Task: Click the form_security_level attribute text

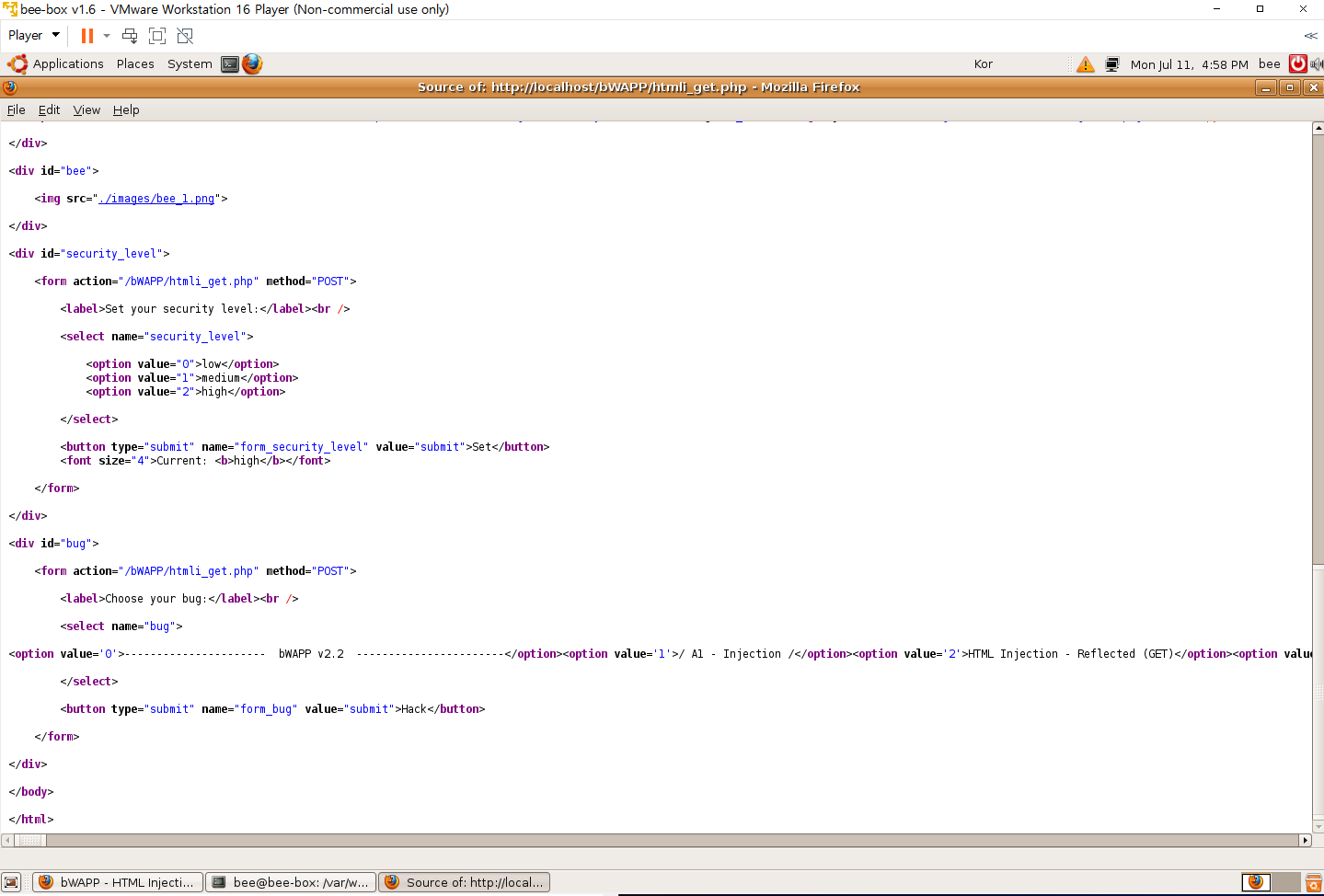Action: click(301, 447)
